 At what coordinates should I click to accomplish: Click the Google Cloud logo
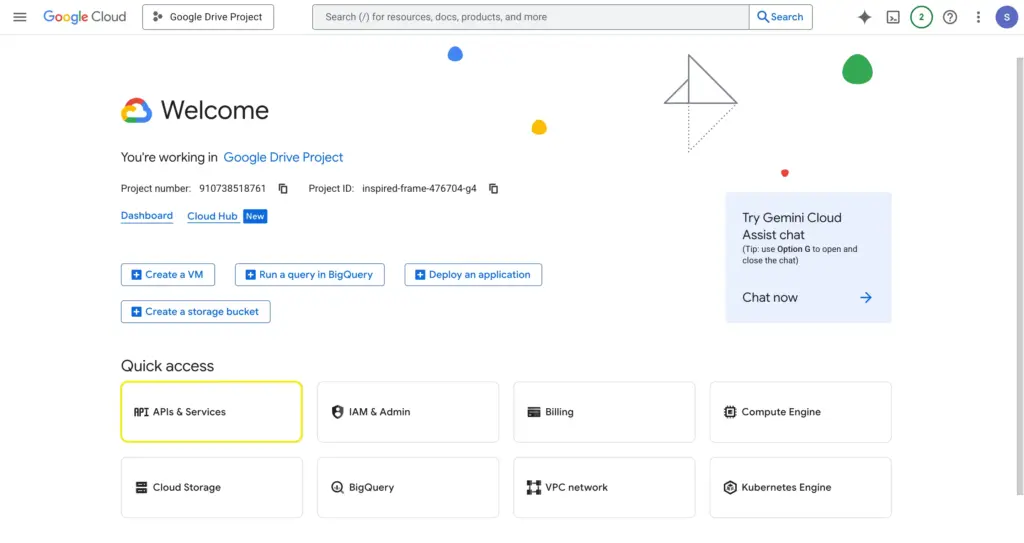[x=84, y=17]
